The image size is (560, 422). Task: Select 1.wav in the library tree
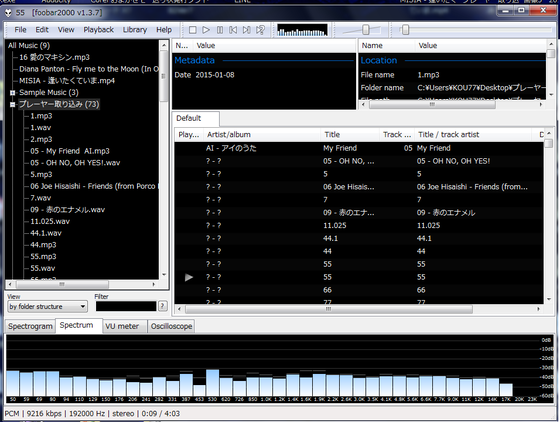click(x=40, y=127)
